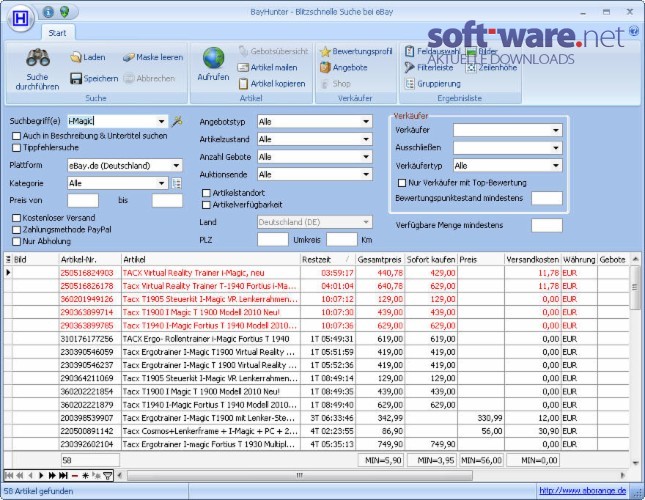Sort by Artikel-Nr. column header

click(90, 259)
